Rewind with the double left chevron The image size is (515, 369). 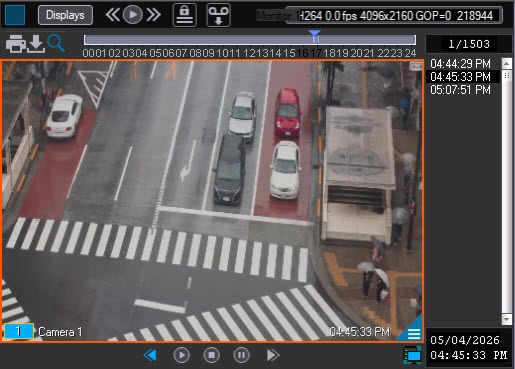click(112, 15)
